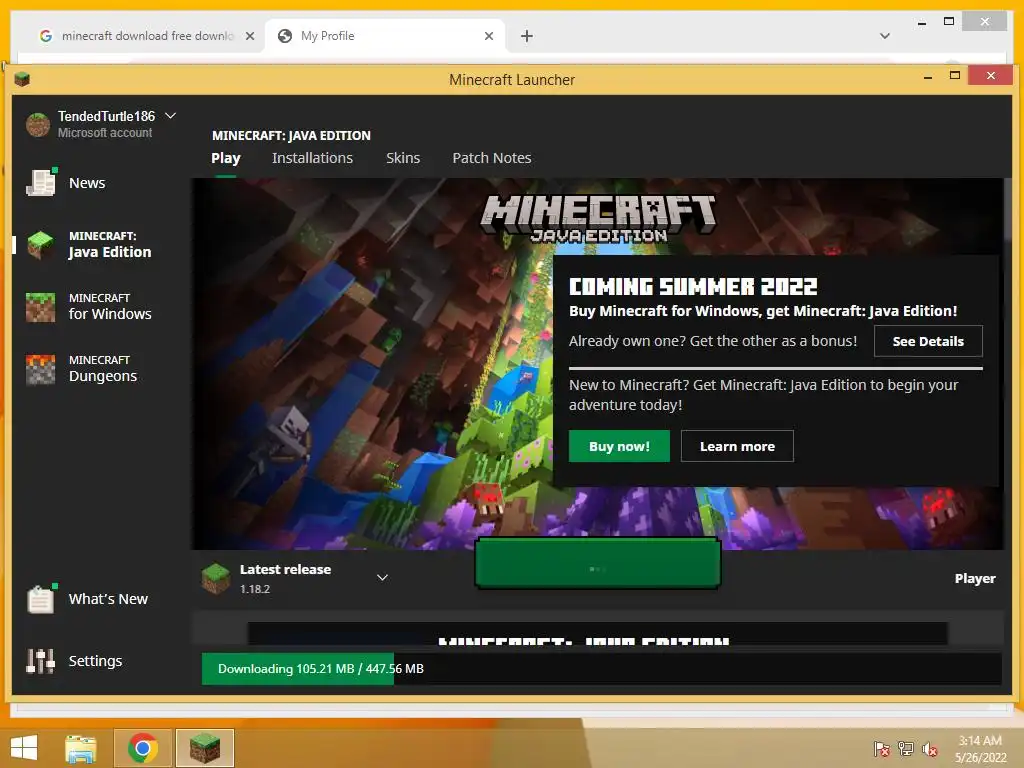1024x768 pixels.
Task: Click the Google favicon on first Chrome tab
Action: [46, 36]
